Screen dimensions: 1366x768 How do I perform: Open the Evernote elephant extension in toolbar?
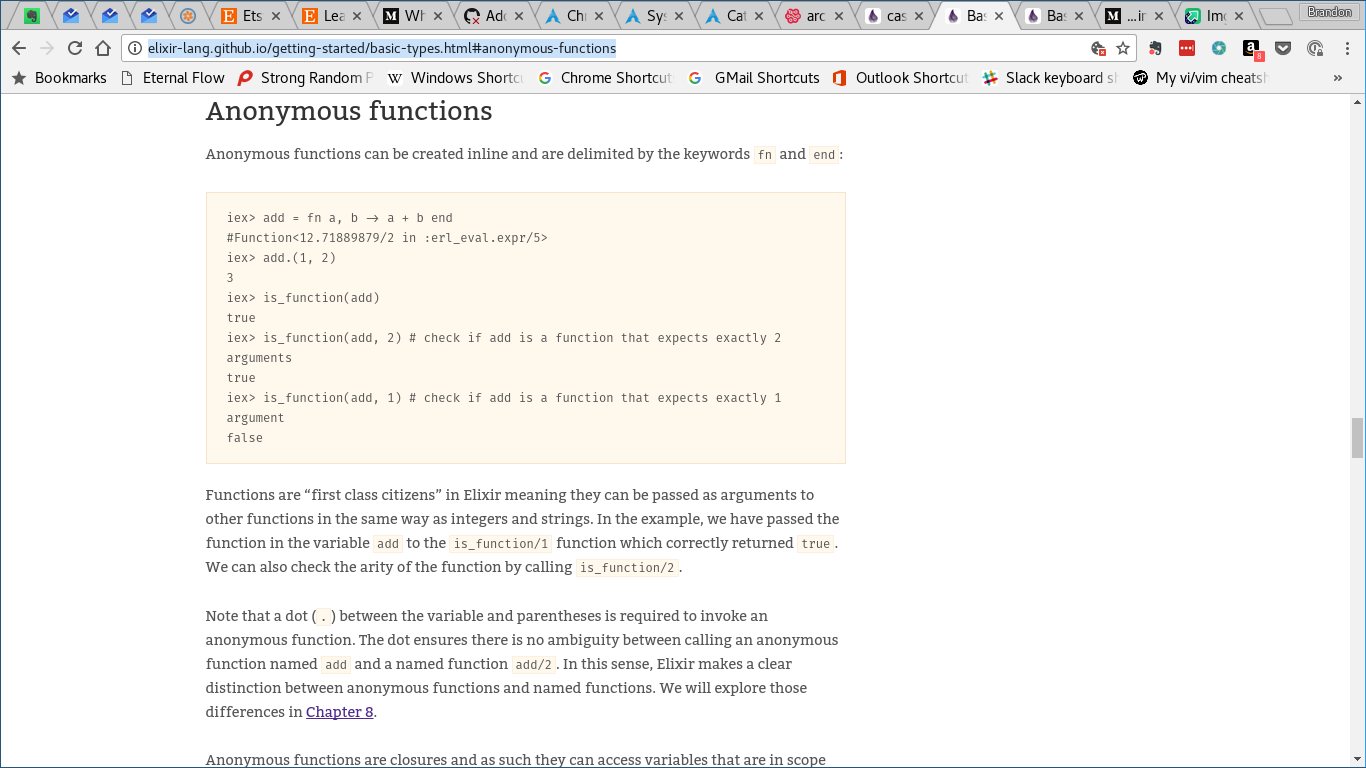pyautogui.click(x=1155, y=48)
